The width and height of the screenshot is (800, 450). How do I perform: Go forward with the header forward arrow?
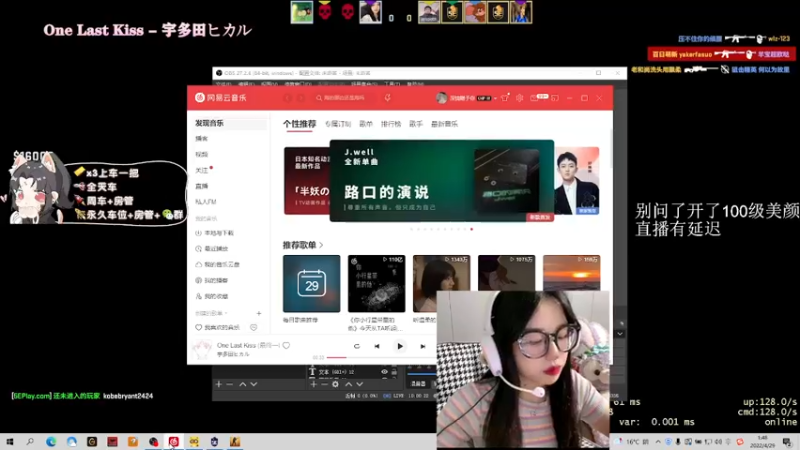click(x=301, y=97)
